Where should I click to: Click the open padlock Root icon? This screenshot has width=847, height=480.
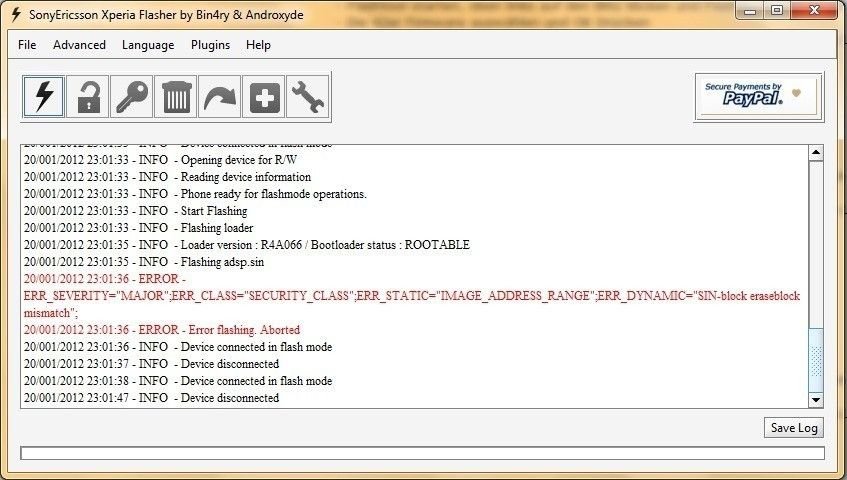tap(88, 97)
